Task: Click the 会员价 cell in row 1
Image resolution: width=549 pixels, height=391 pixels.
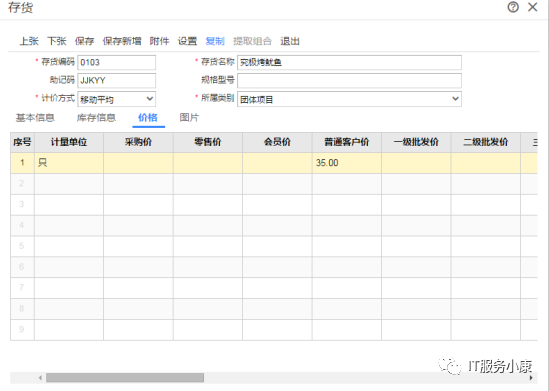Action: pos(277,163)
